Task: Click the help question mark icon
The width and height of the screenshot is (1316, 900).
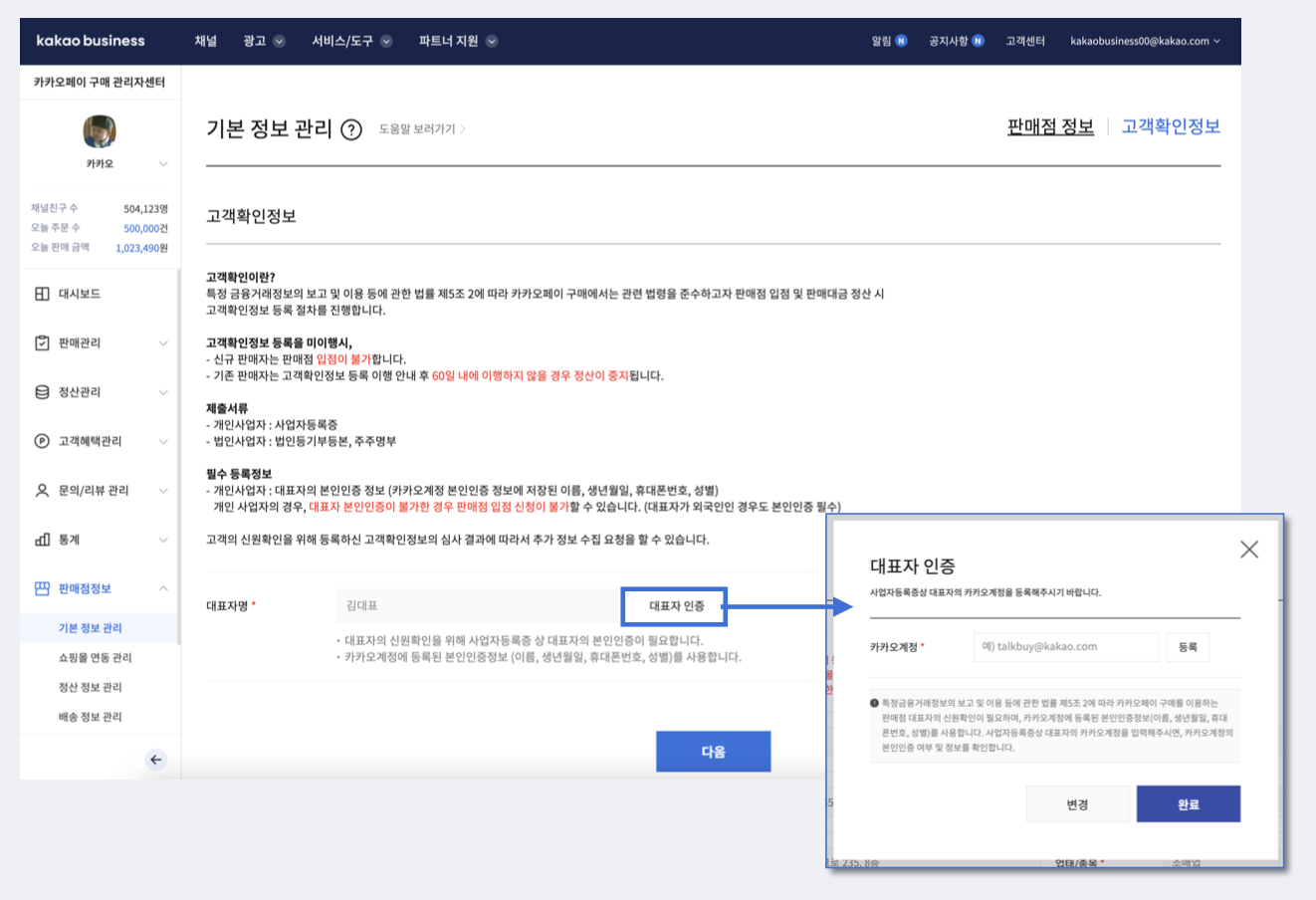Action: tap(351, 130)
